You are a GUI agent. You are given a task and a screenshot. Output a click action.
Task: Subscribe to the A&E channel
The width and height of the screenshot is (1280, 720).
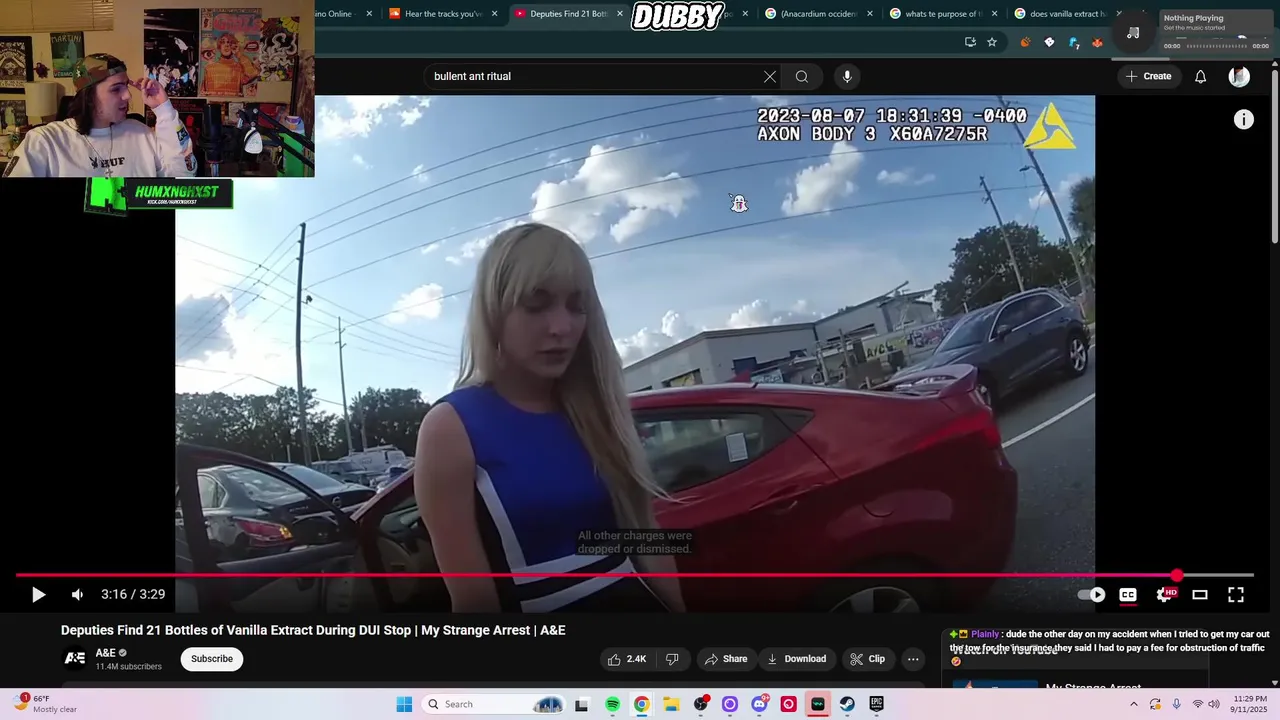click(212, 659)
